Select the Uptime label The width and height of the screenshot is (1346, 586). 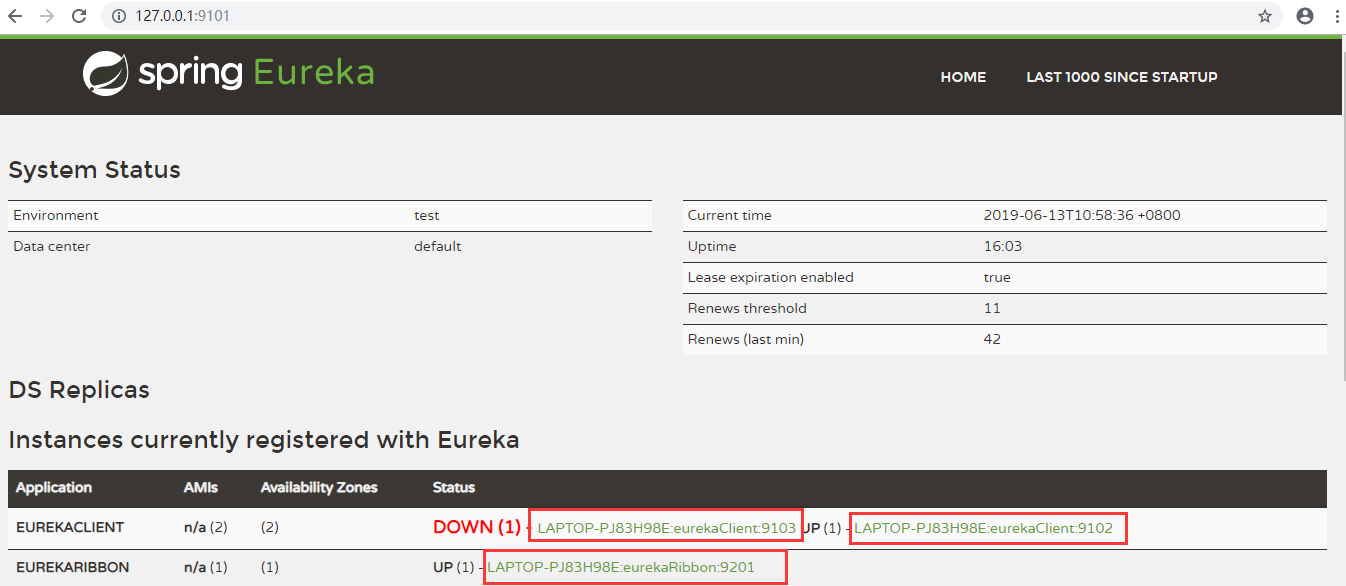712,246
